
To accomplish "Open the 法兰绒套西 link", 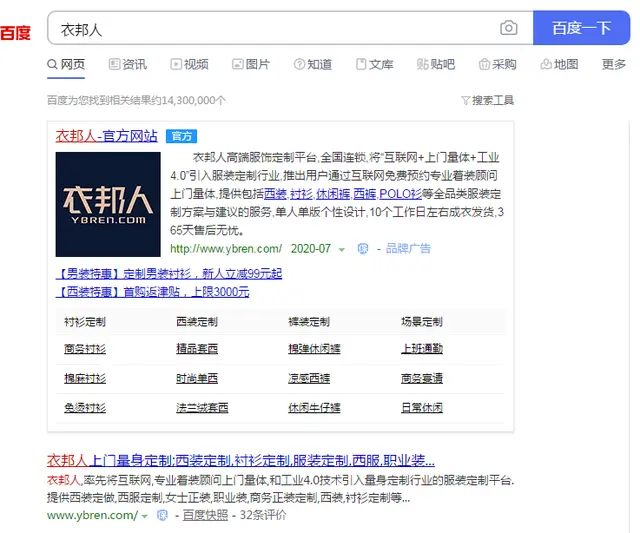I will [202, 408].
